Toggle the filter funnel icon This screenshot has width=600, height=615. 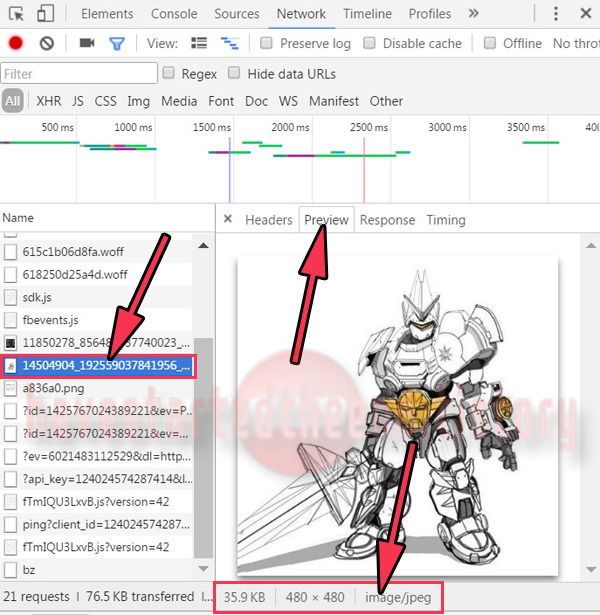tap(117, 43)
